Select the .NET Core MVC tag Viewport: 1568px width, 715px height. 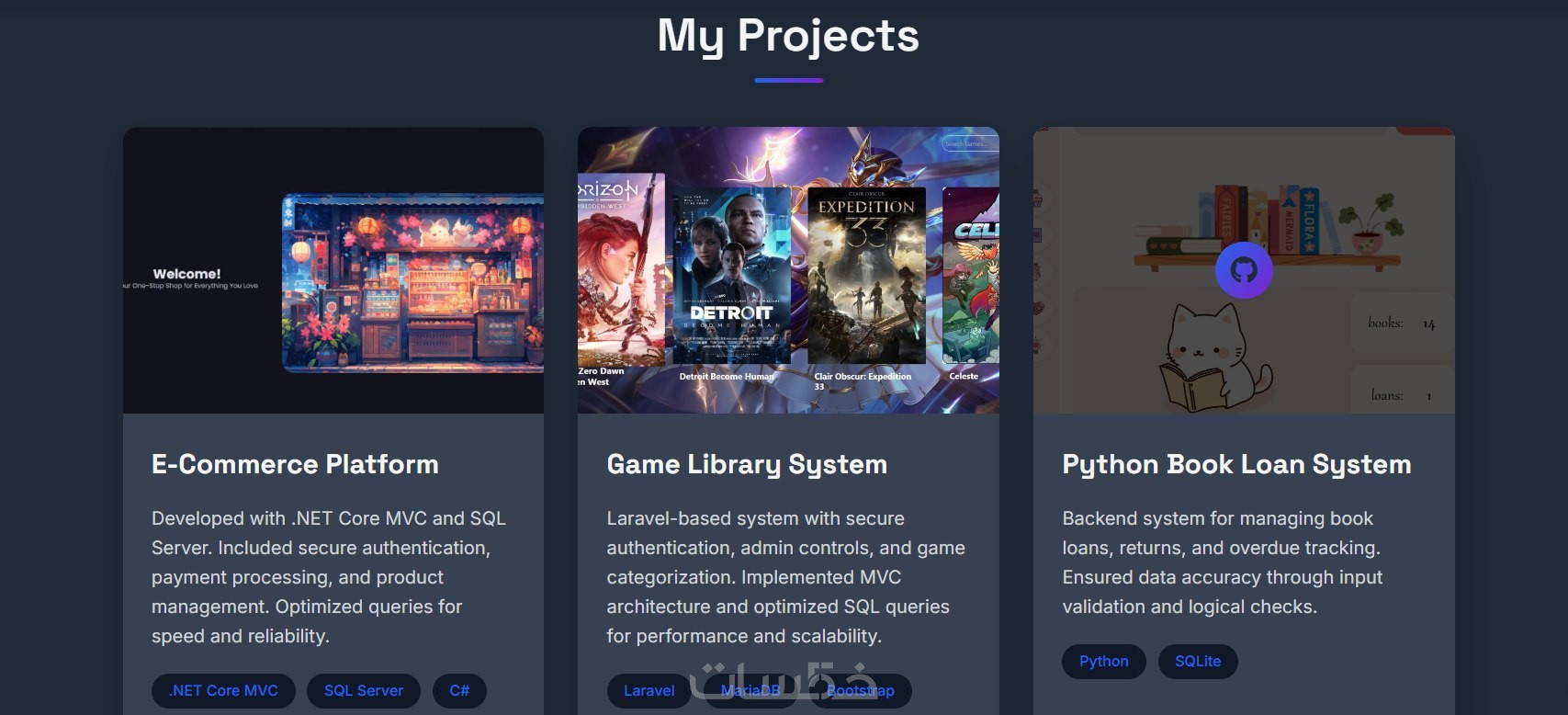coord(223,690)
